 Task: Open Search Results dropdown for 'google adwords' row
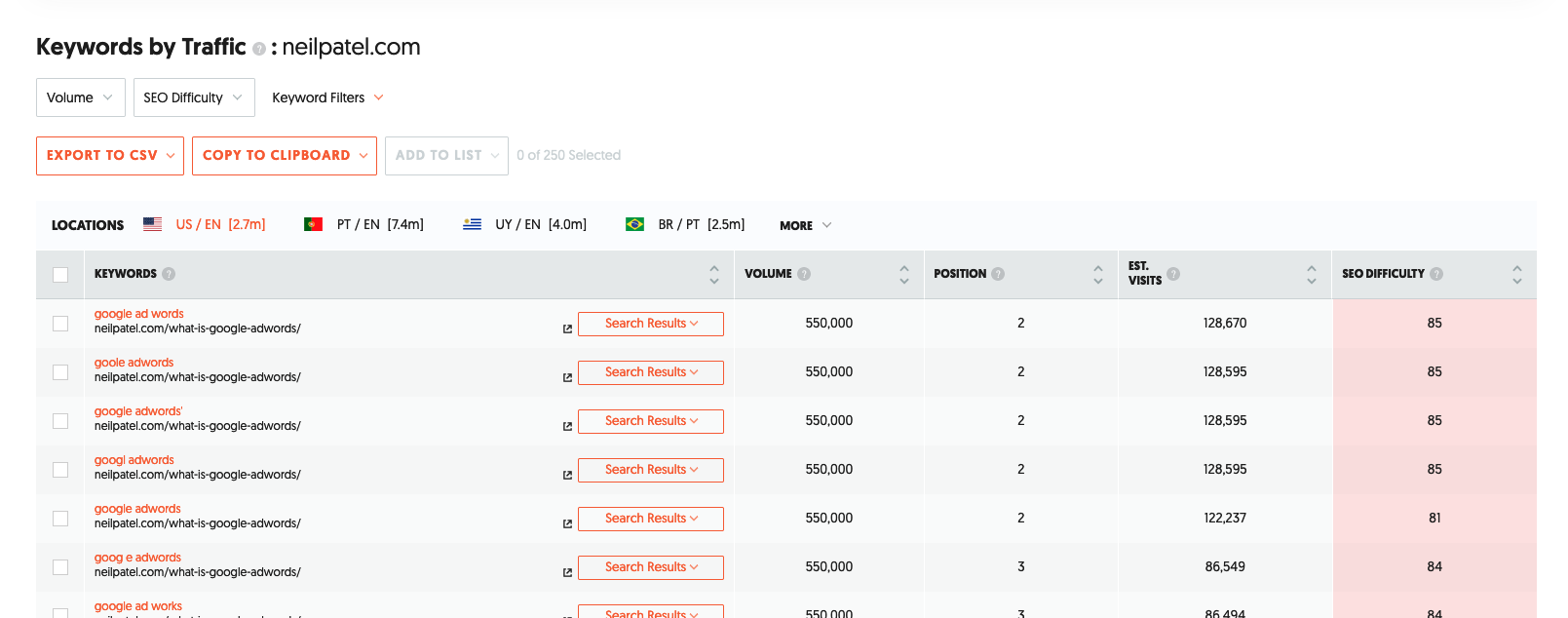click(651, 519)
